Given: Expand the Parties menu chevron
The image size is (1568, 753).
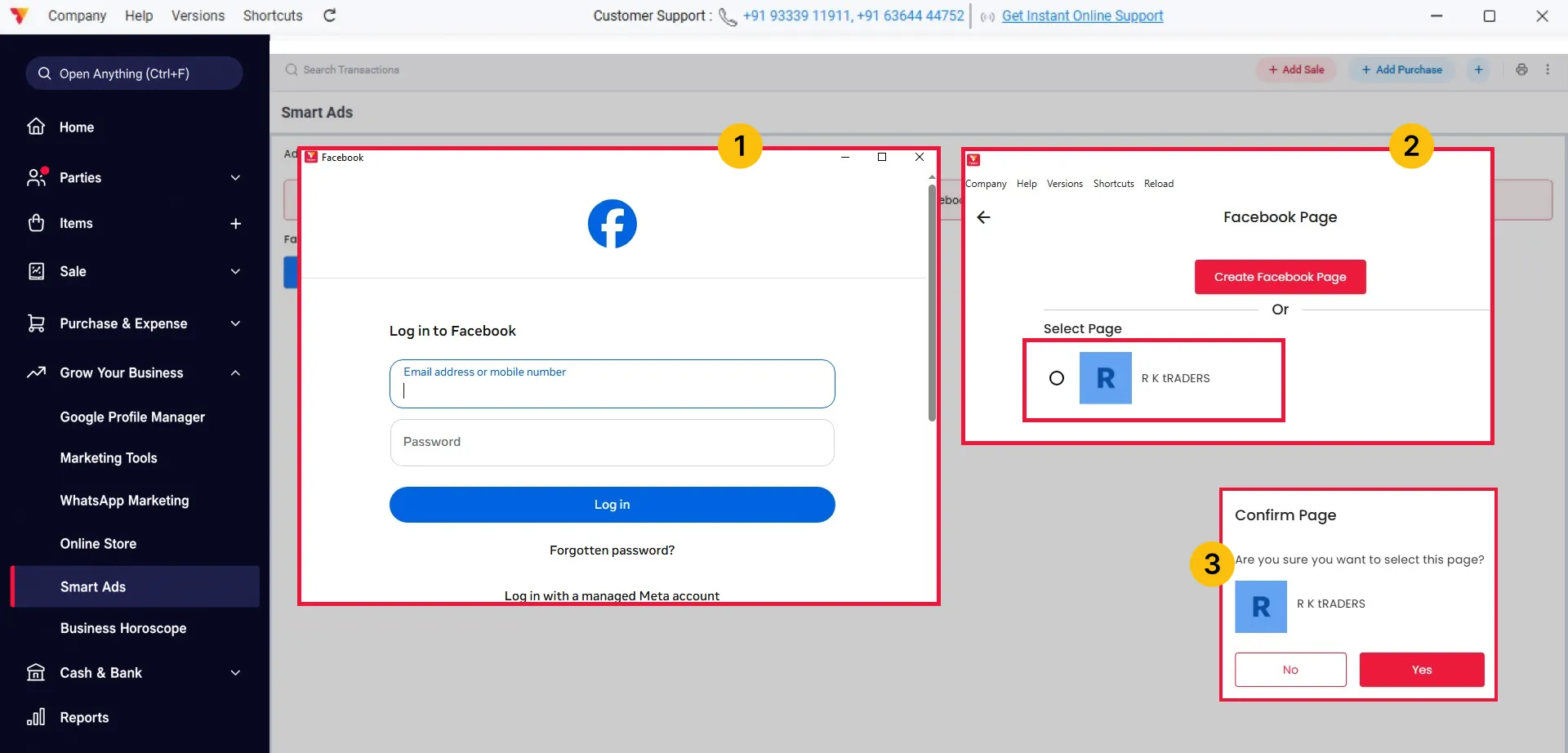Looking at the screenshot, I should point(235,177).
